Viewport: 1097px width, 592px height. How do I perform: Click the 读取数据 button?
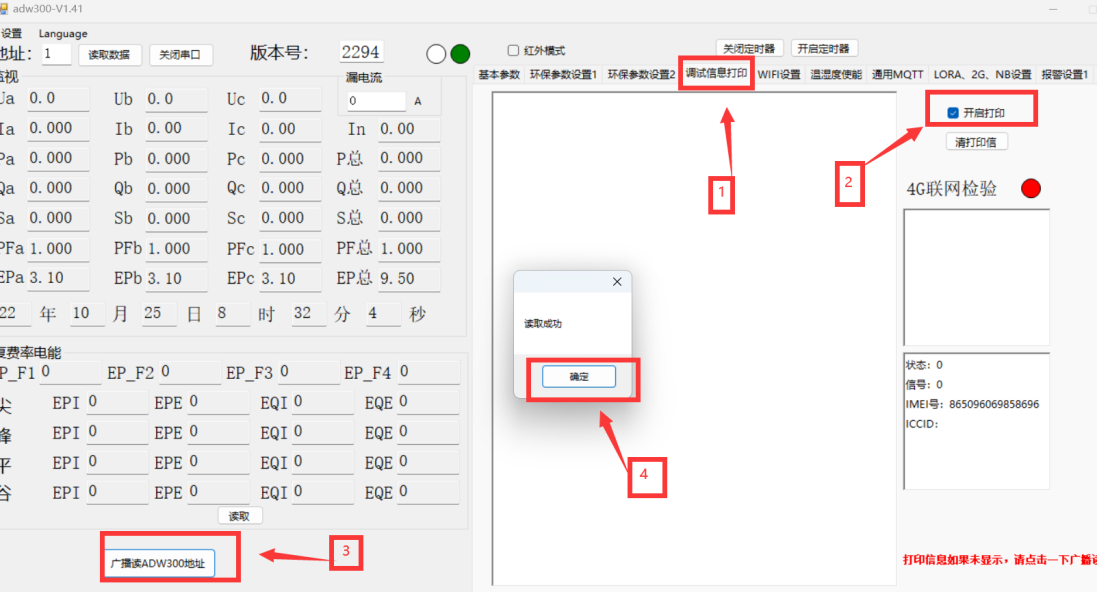pos(109,55)
